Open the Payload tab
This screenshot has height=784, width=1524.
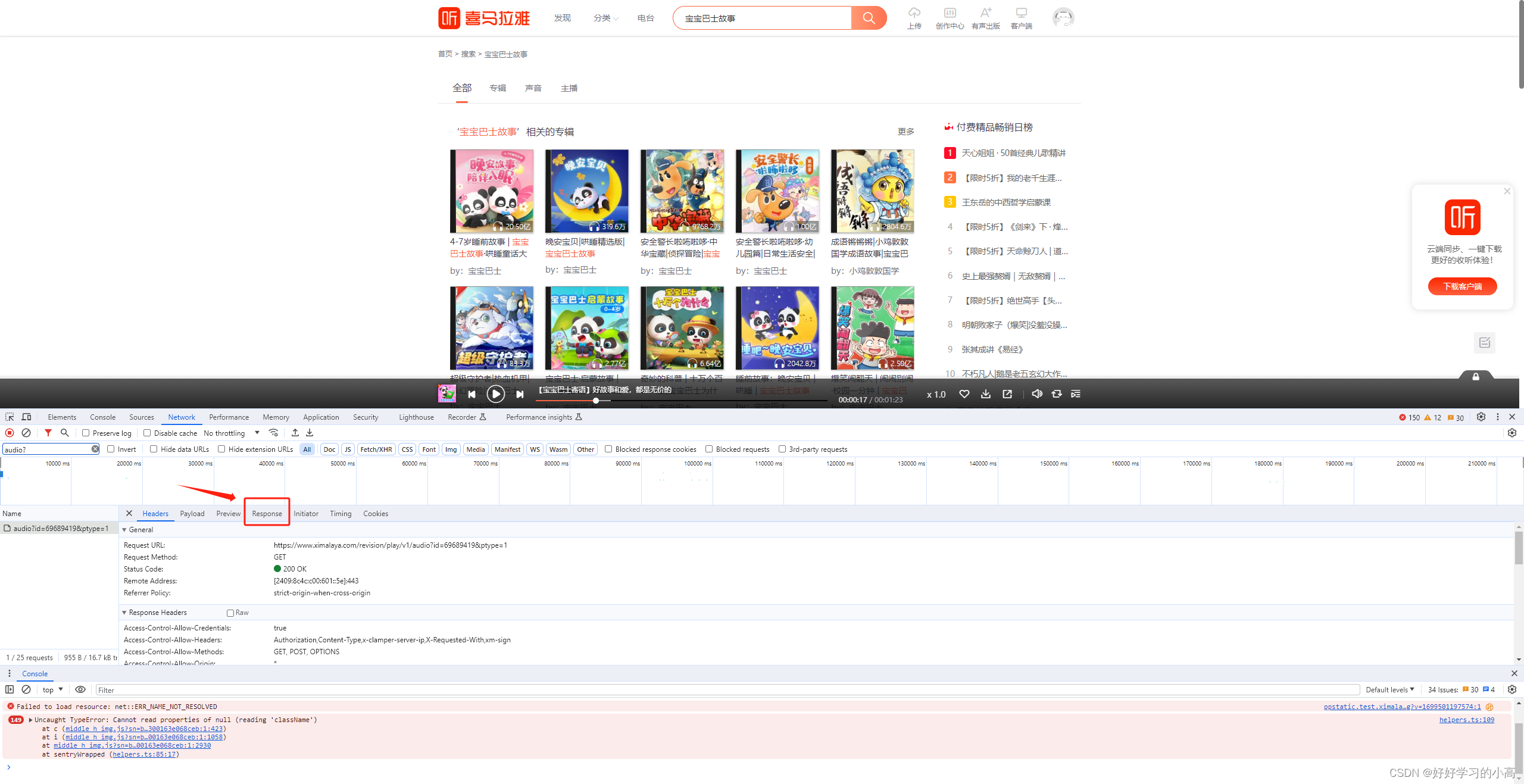(x=192, y=513)
